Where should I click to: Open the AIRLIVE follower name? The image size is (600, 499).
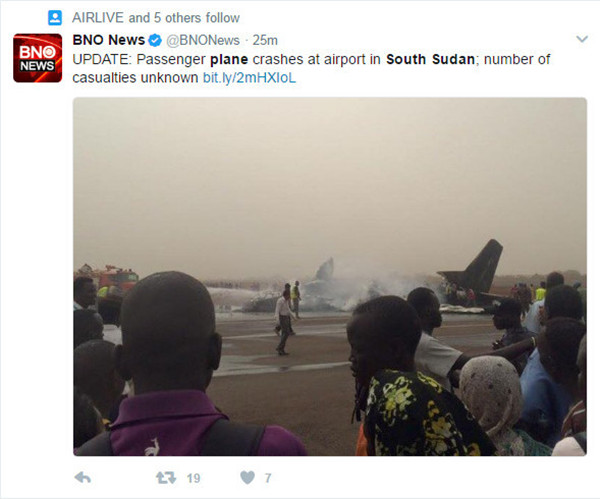pyautogui.click(x=98, y=18)
